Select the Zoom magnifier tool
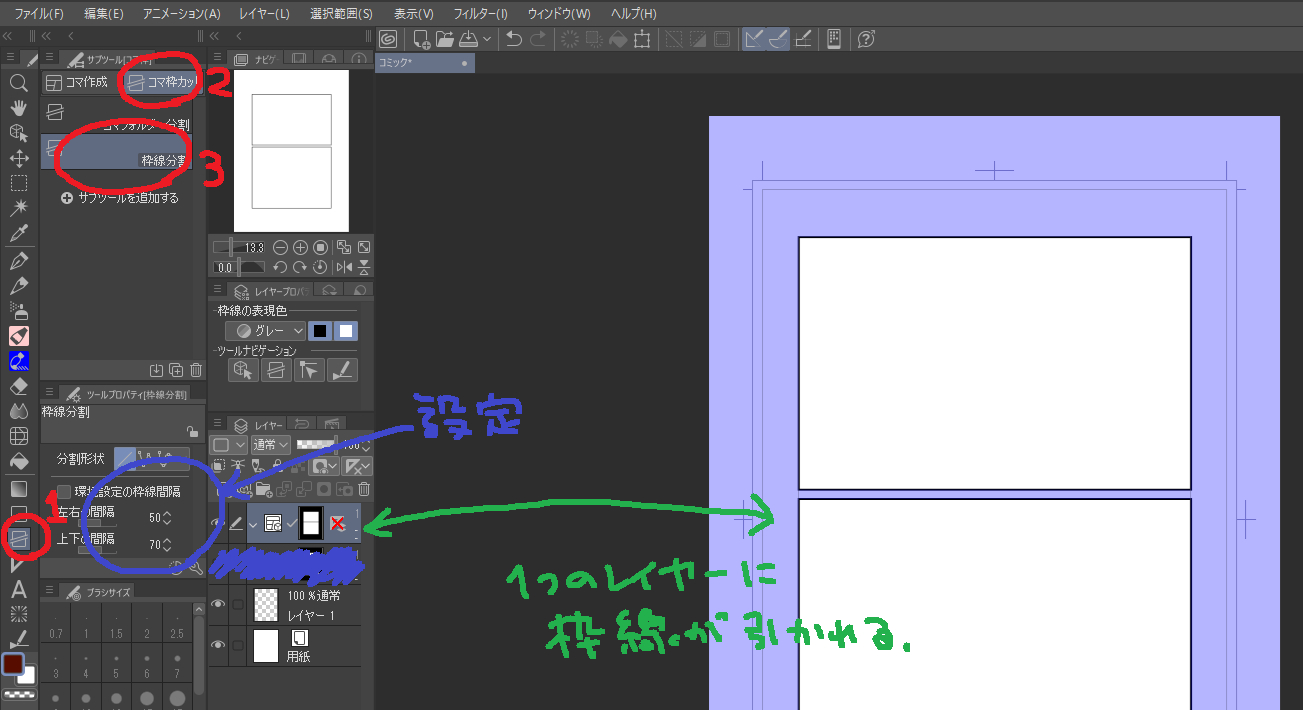Screen dimensions: 1303x710 coord(18,82)
